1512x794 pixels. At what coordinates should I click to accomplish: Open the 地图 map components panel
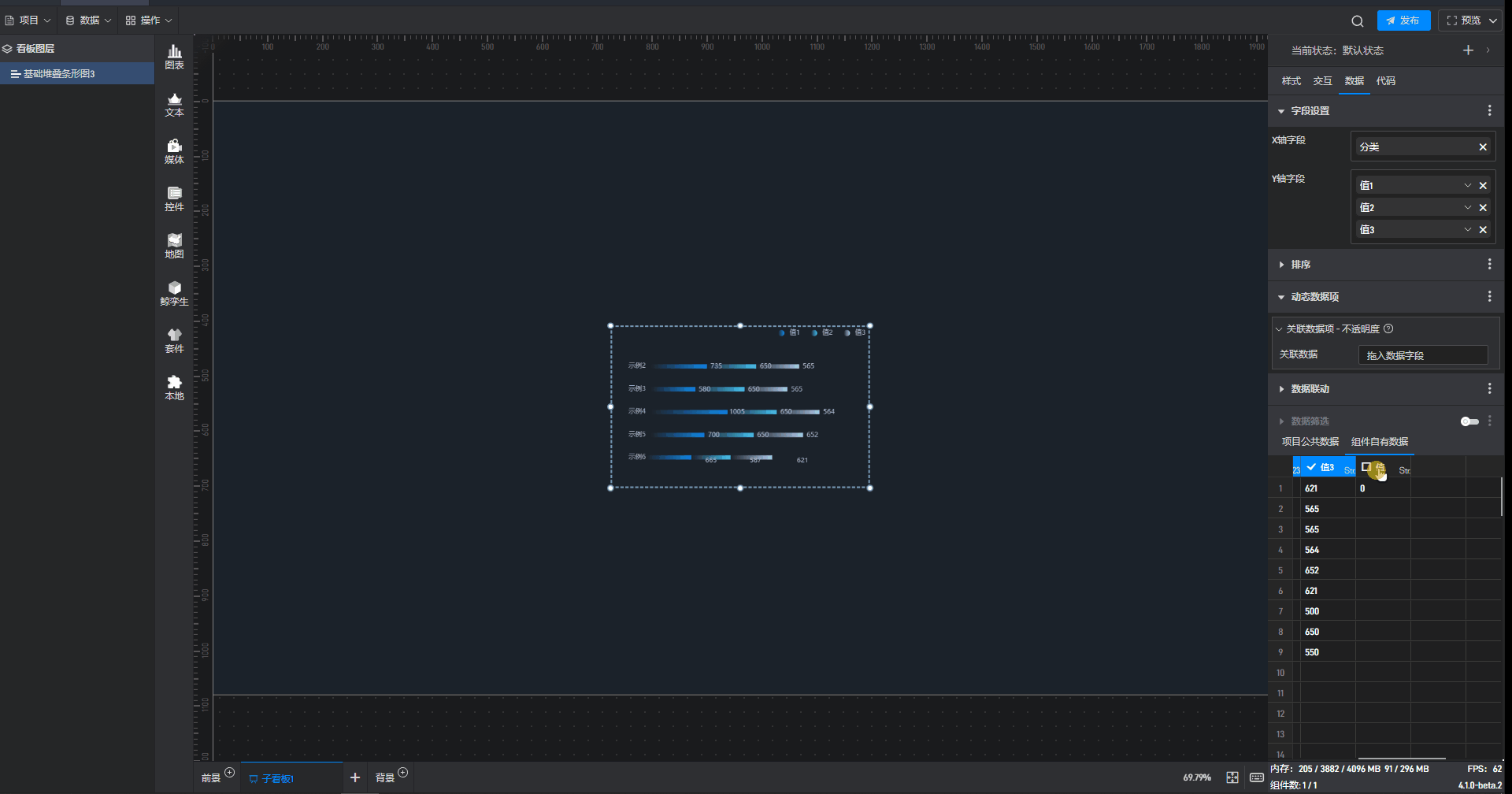click(174, 247)
